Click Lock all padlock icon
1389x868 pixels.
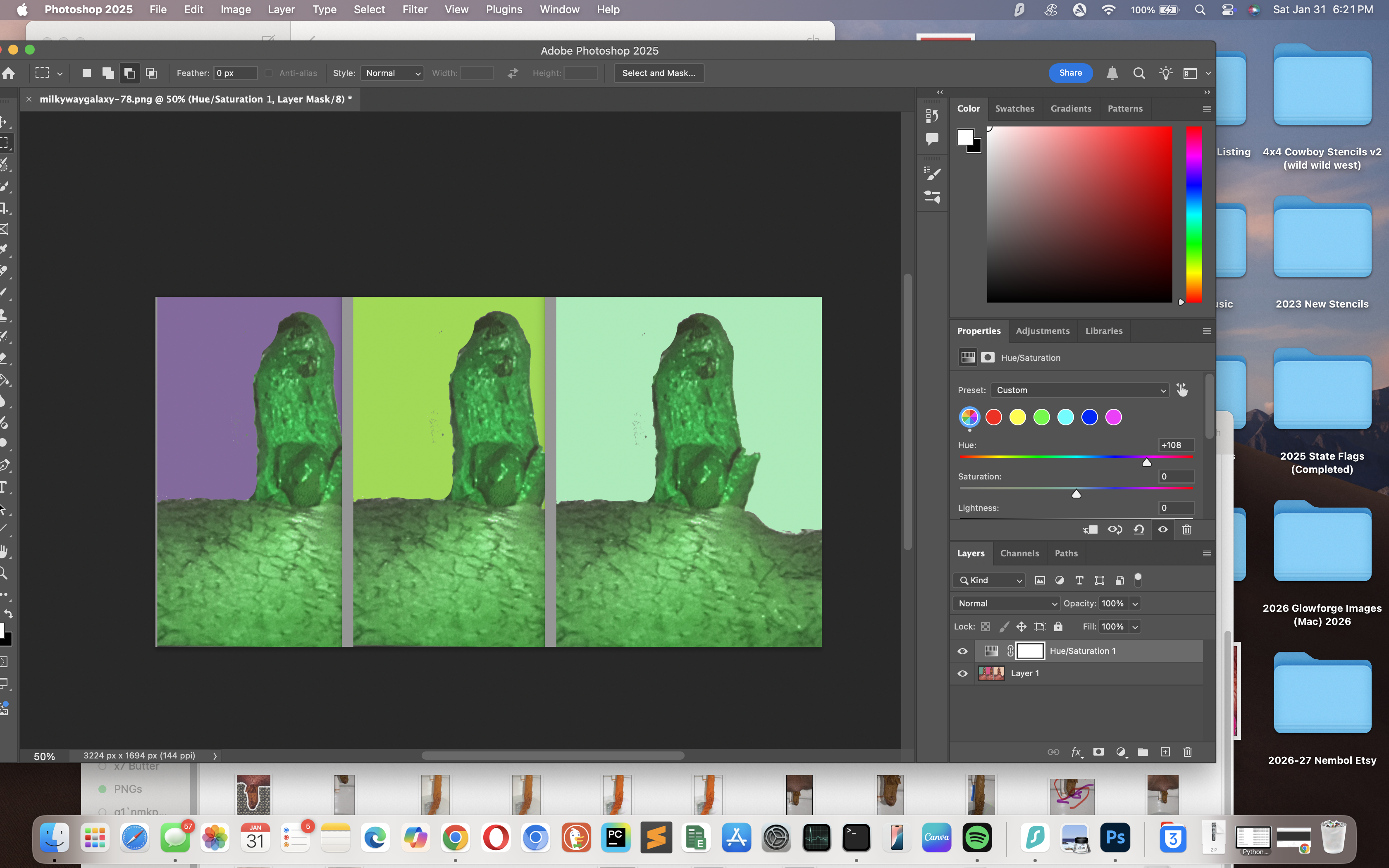[x=1058, y=626]
